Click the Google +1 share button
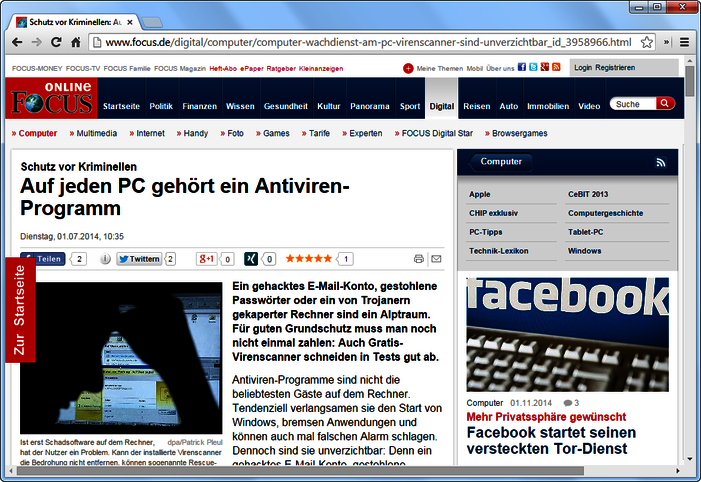 tap(207, 259)
